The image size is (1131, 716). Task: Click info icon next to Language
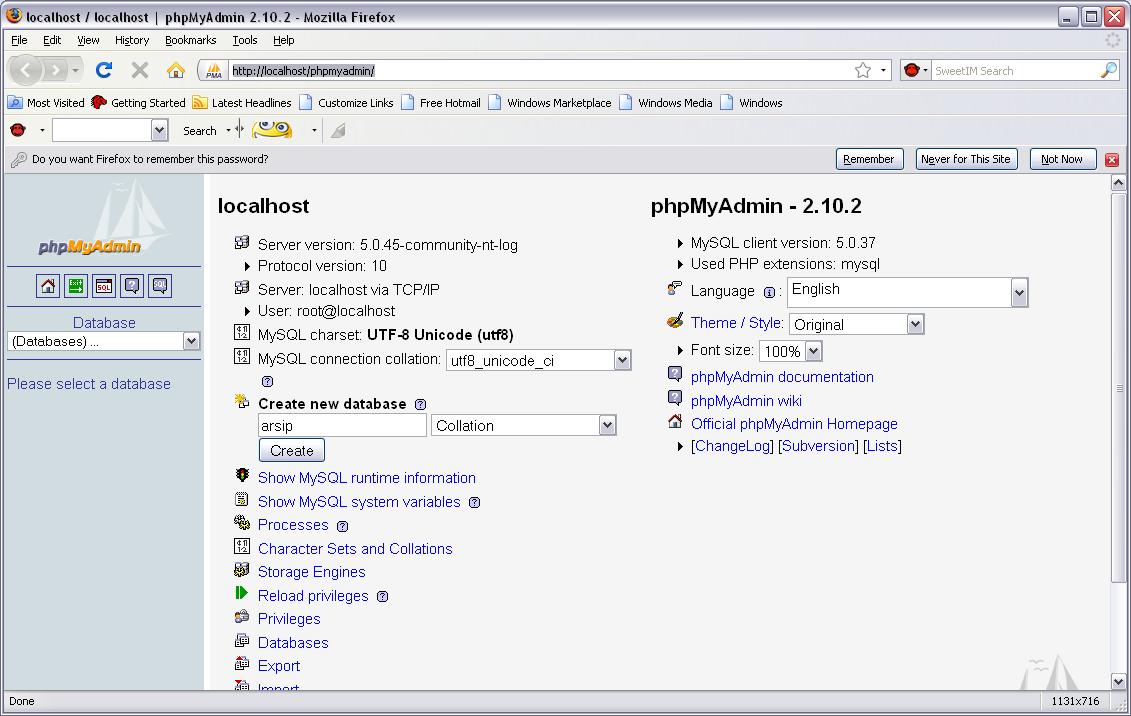tap(770, 292)
